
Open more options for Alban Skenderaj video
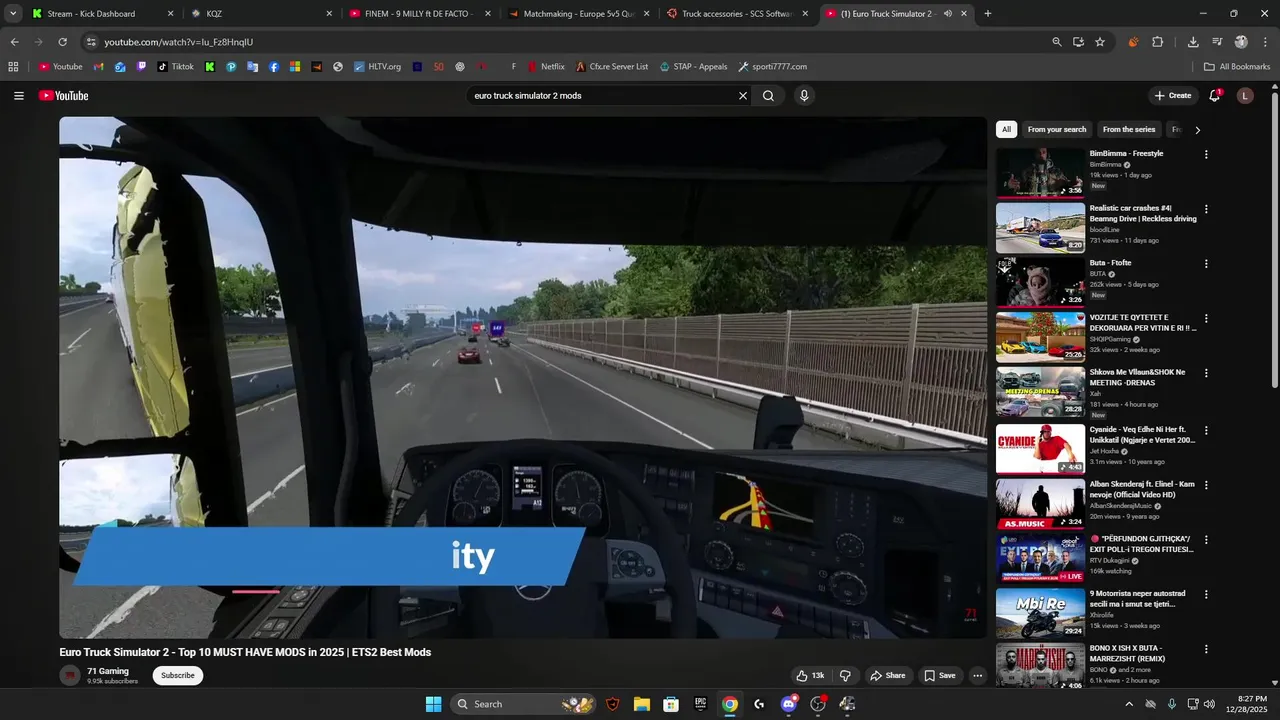pos(1206,485)
